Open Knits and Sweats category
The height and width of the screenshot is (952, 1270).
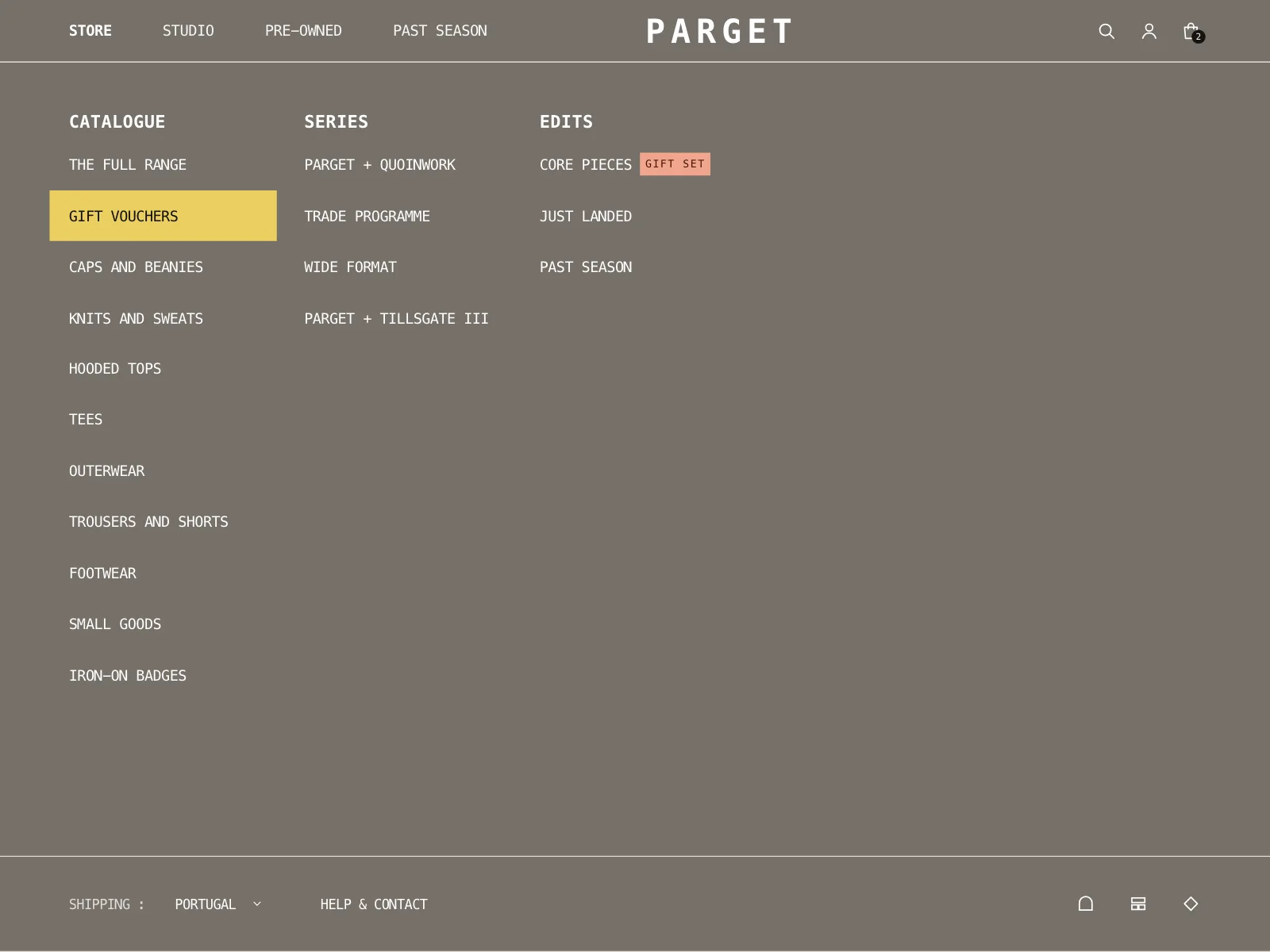pos(136,319)
